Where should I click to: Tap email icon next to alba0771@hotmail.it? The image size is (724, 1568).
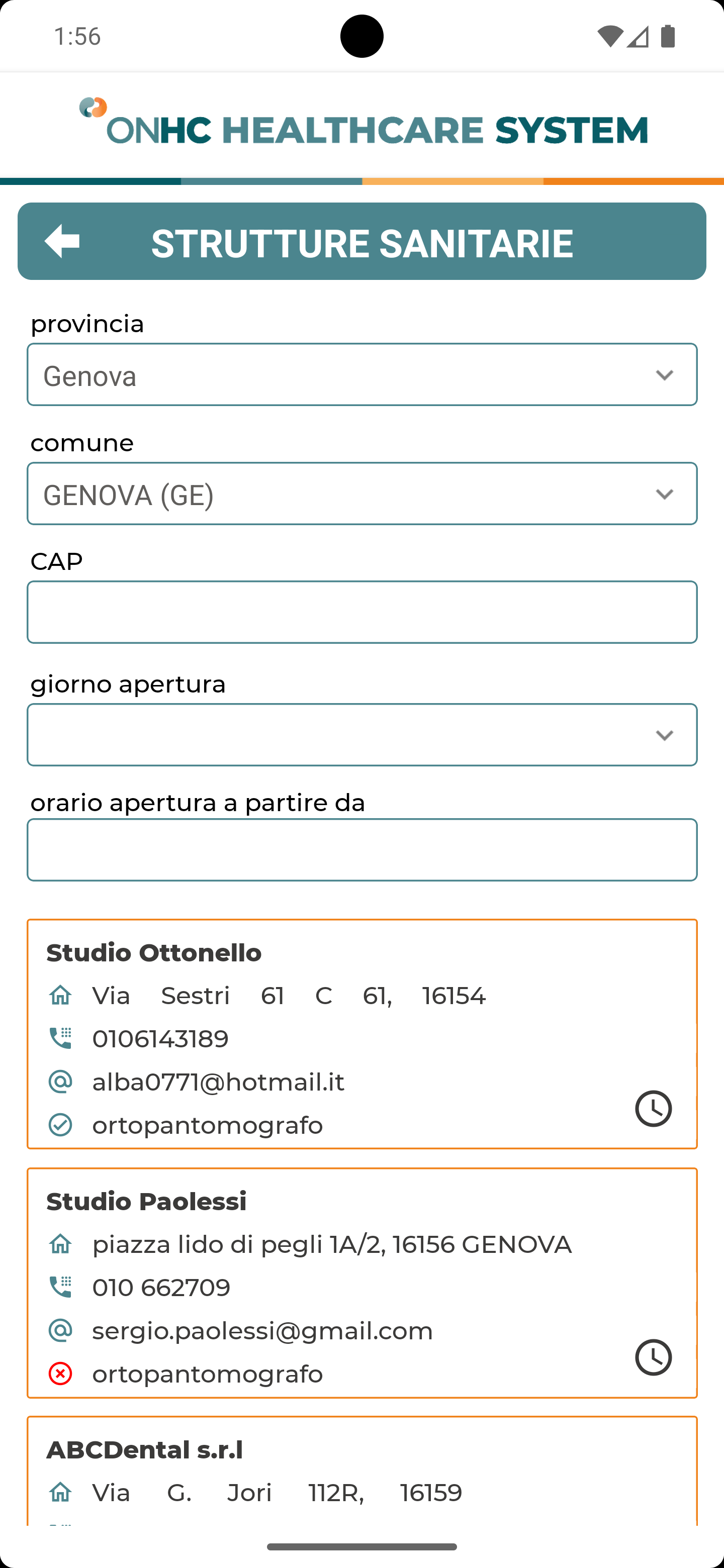tap(60, 1082)
